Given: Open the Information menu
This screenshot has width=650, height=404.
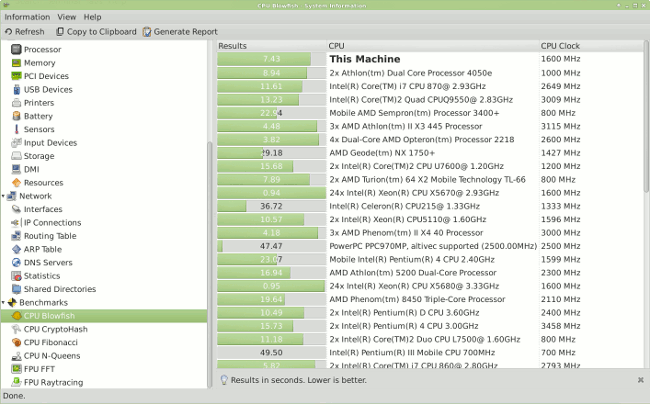Looking at the screenshot, I should pyautogui.click(x=27, y=17).
